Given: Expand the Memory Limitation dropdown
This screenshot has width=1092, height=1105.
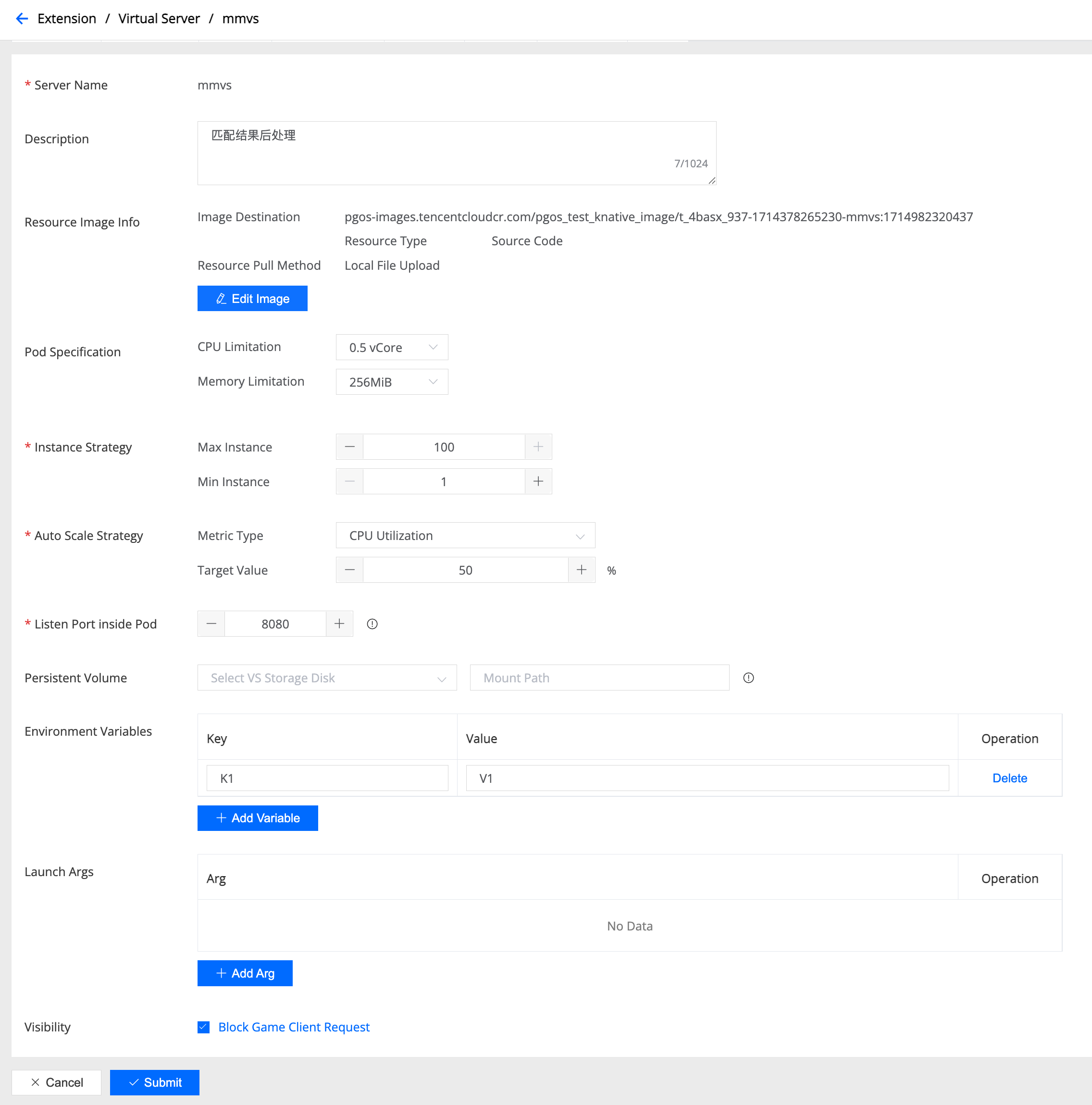Looking at the screenshot, I should coord(392,382).
